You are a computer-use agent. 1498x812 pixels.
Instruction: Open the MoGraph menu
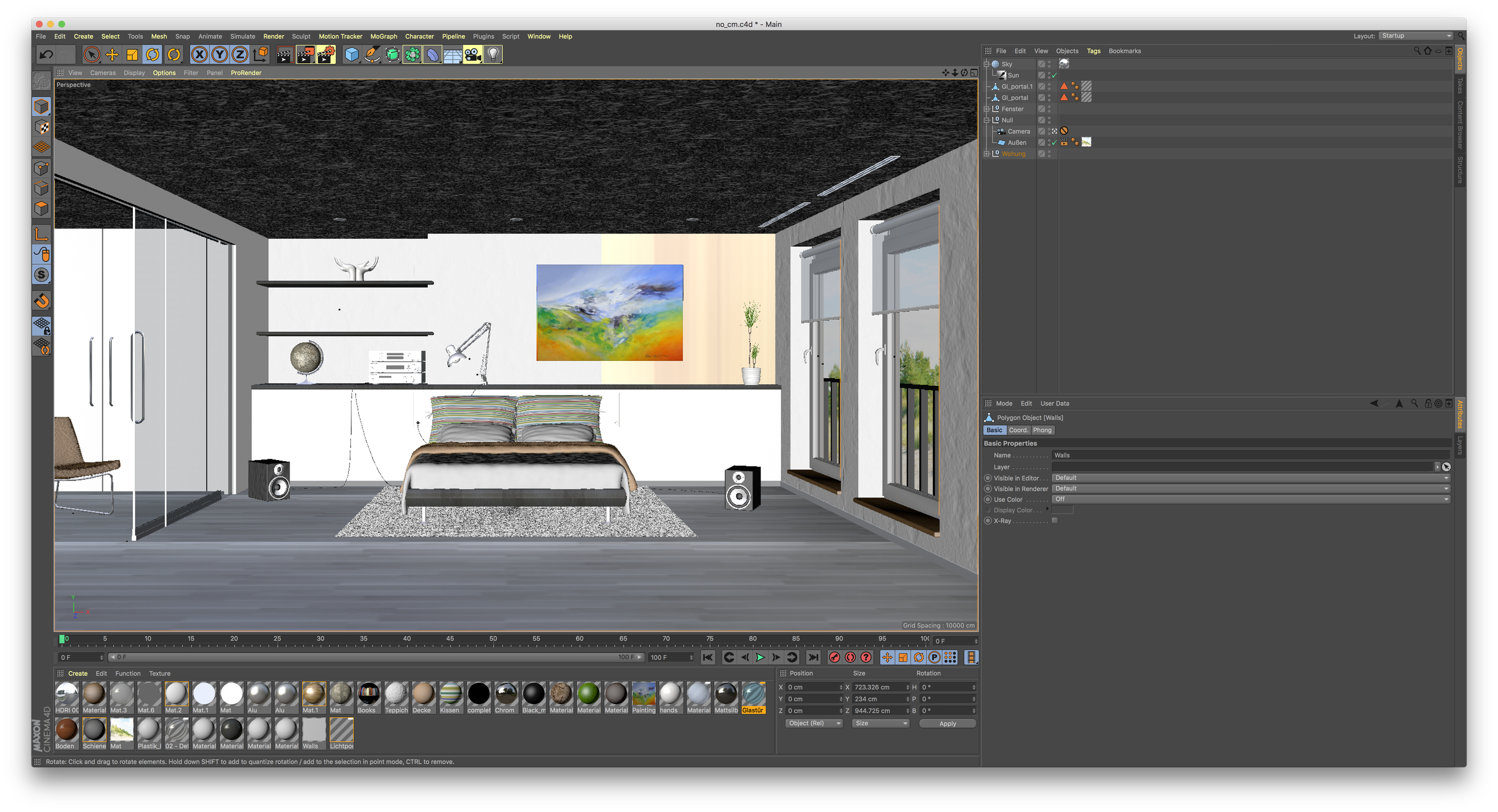(383, 36)
